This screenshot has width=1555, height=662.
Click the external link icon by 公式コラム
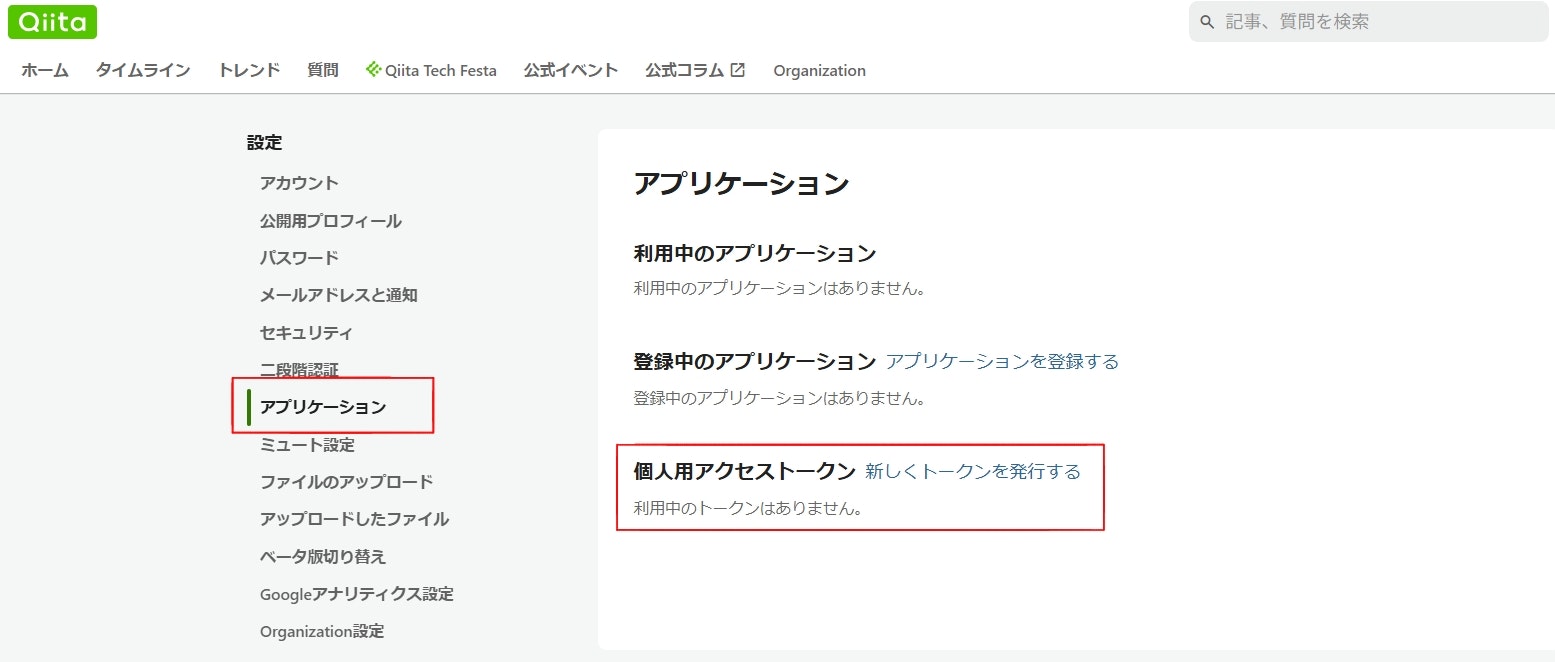tap(738, 70)
